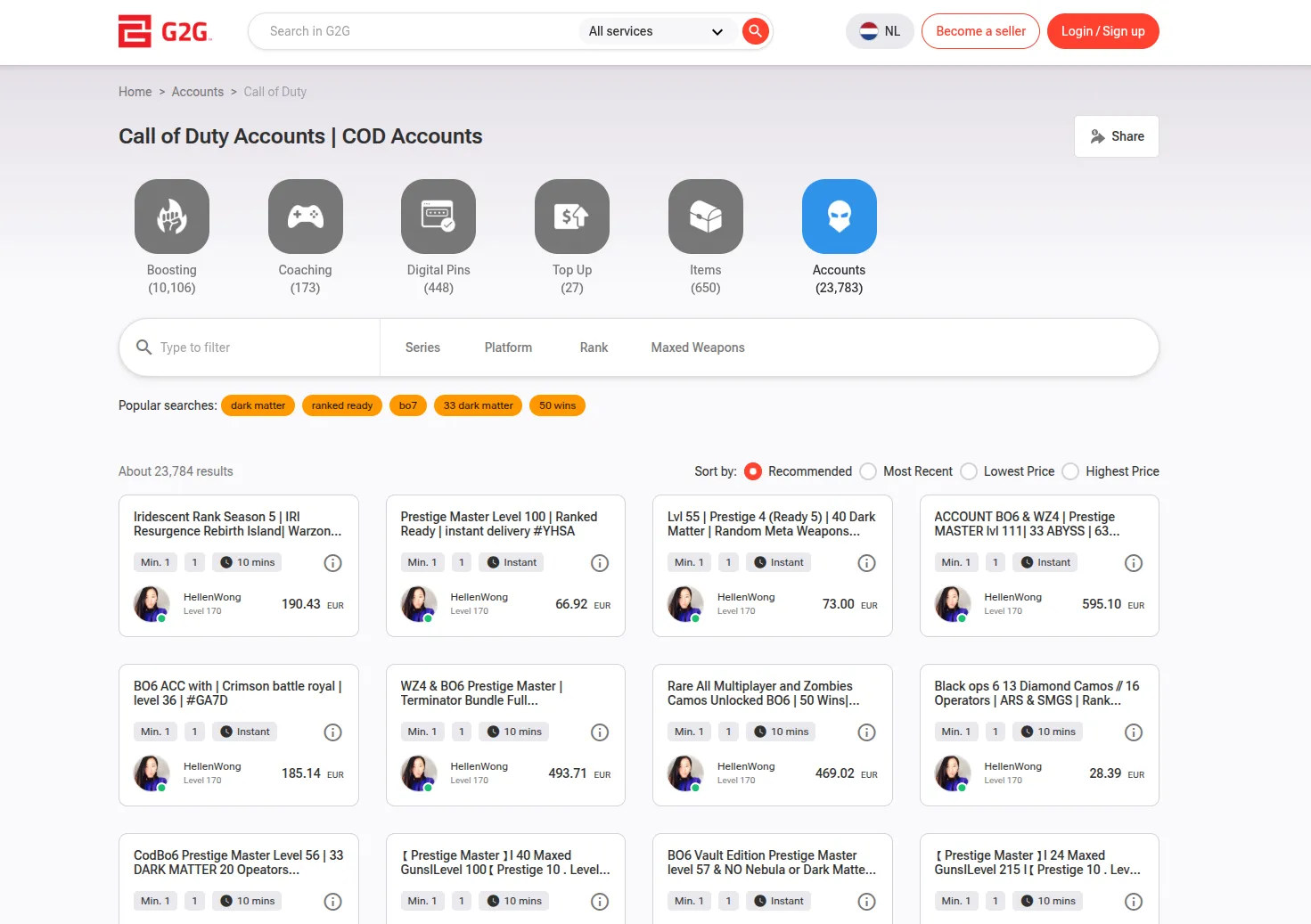Choose the Items box category icon
The width and height of the screenshot is (1311, 924).
[x=705, y=217]
